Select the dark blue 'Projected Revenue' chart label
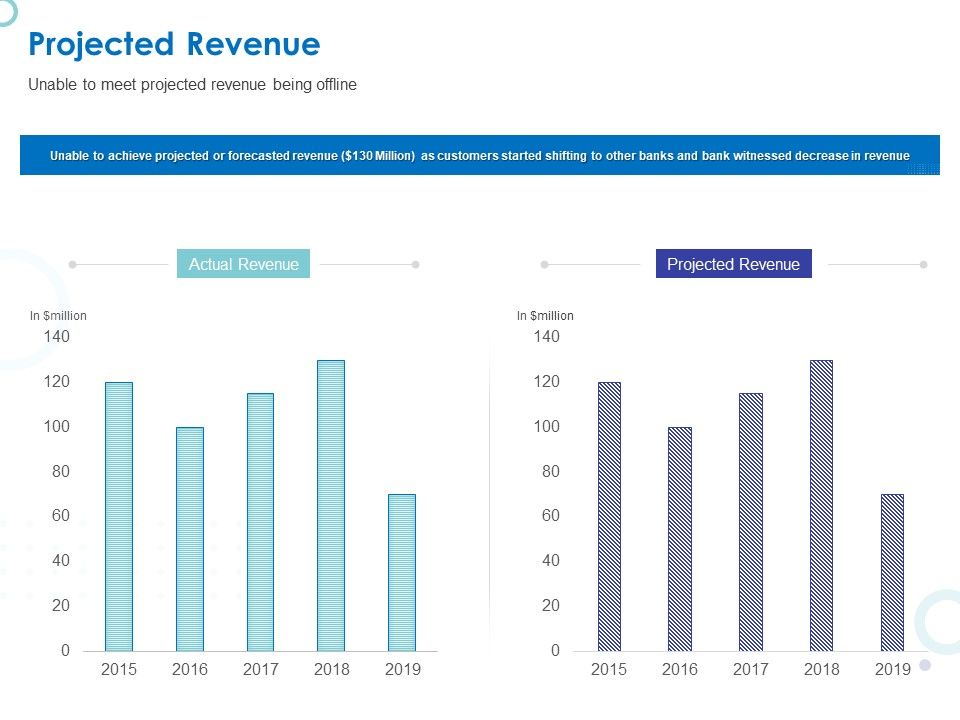Screen dimensions: 960x720 (733, 264)
